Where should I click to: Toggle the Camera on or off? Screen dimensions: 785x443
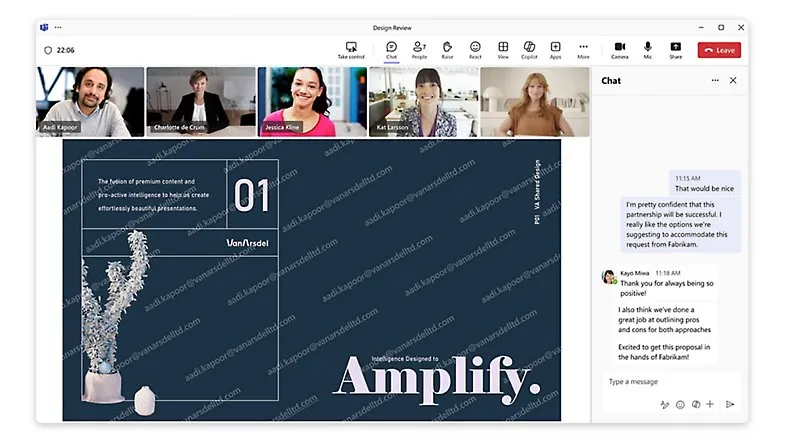click(x=619, y=49)
